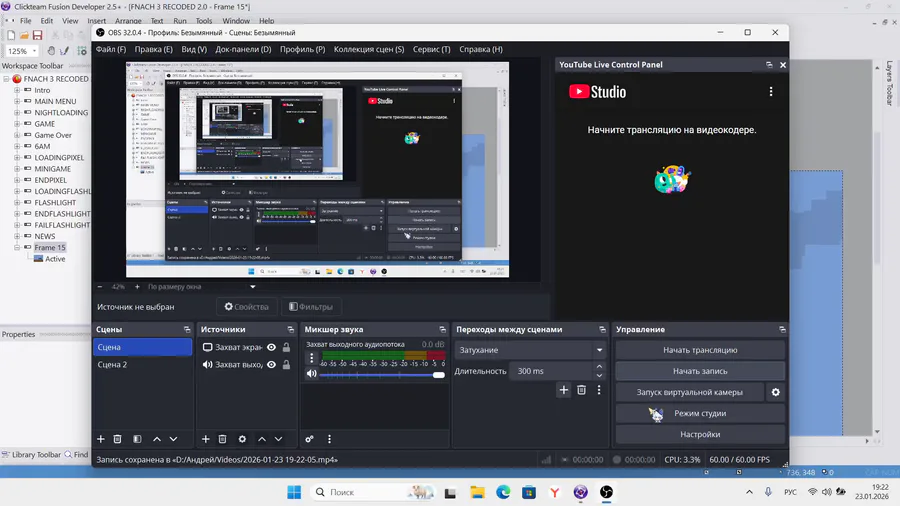This screenshot has height=506, width=900.
Task: Remove selected source with trash icon
Action: click(x=222, y=439)
